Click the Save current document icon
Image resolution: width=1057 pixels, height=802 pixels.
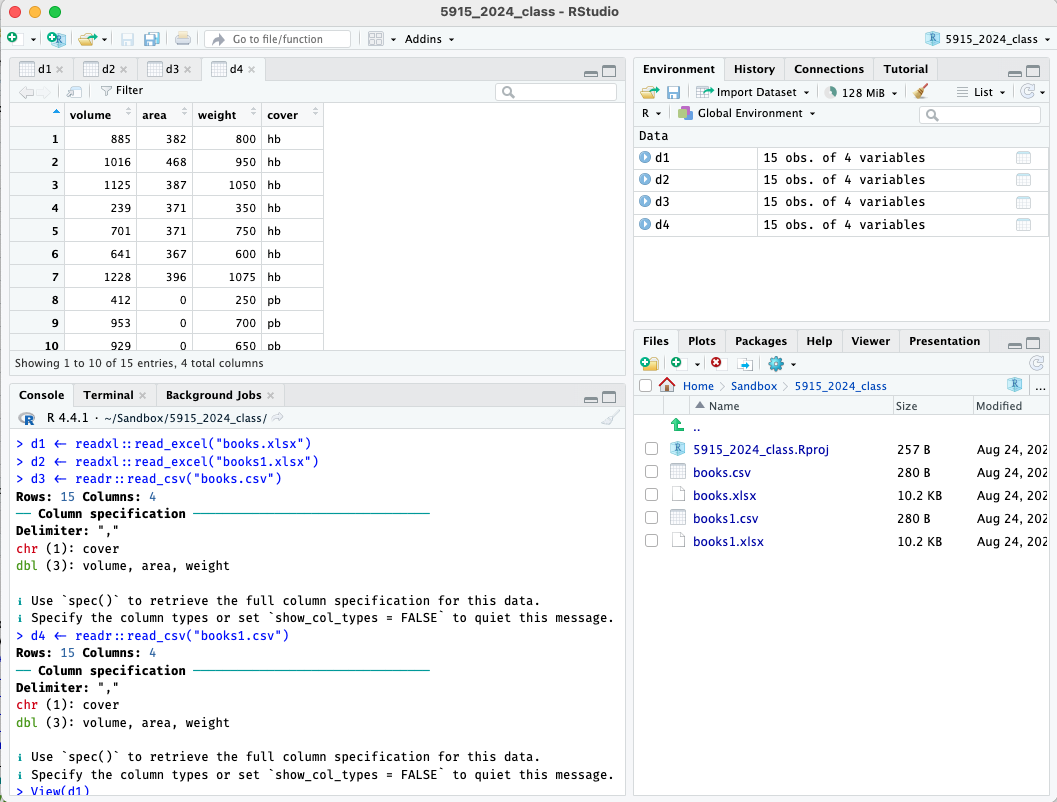127,39
